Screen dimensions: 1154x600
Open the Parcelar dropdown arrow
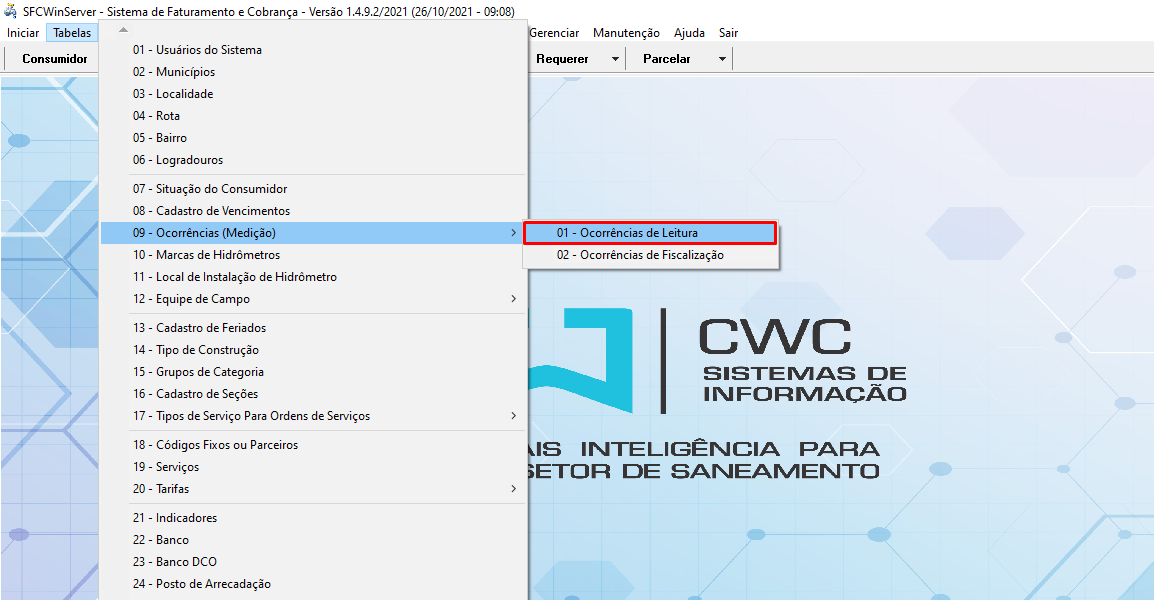(721, 58)
